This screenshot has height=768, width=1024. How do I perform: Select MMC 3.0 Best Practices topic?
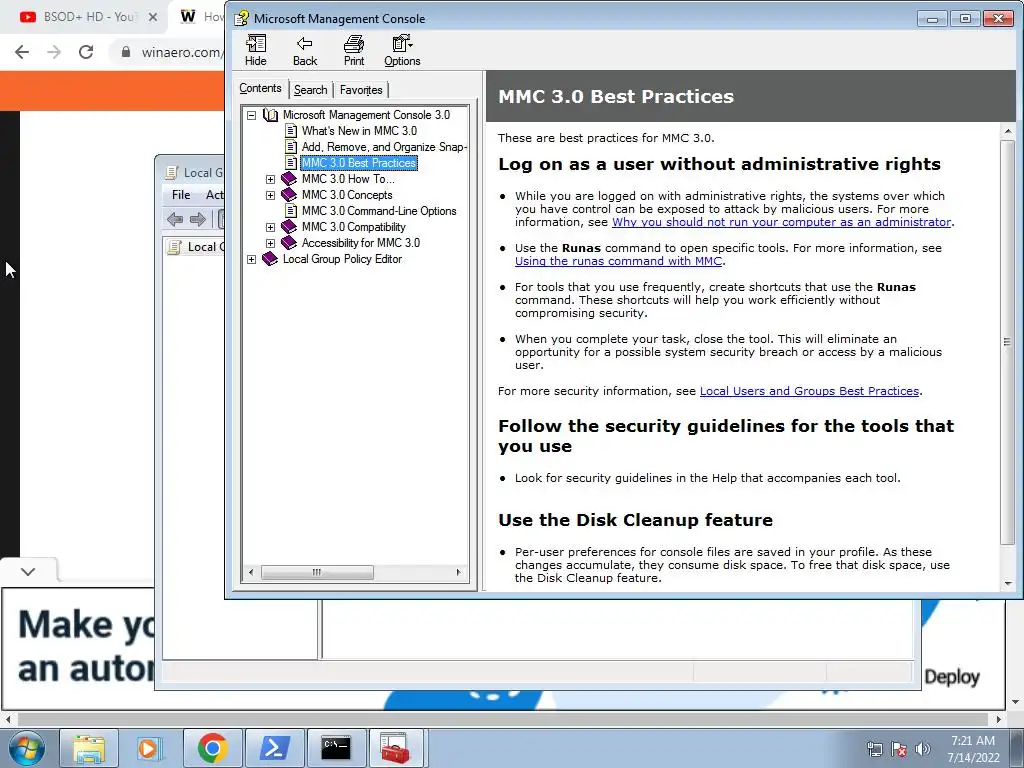(x=359, y=163)
